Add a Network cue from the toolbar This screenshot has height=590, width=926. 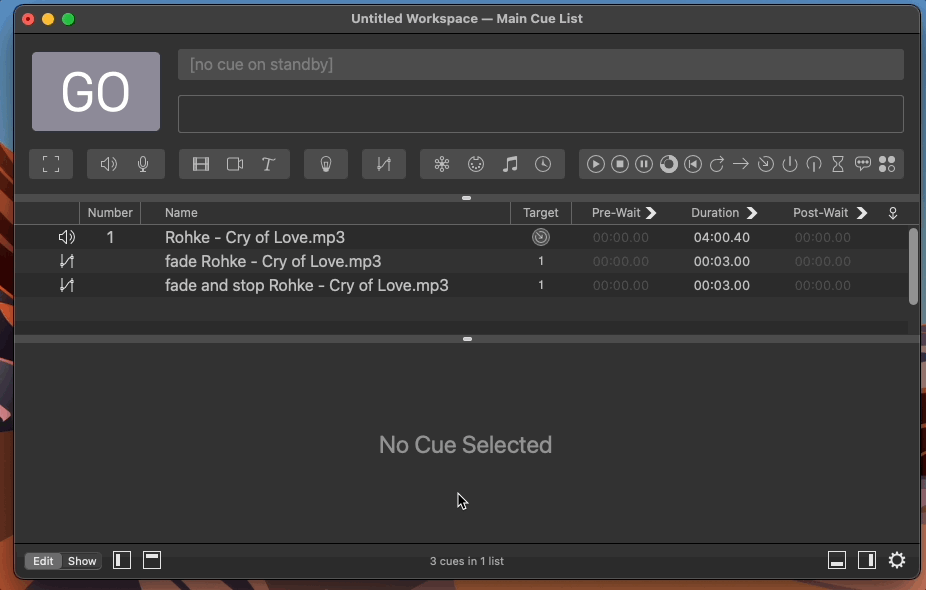(442, 164)
